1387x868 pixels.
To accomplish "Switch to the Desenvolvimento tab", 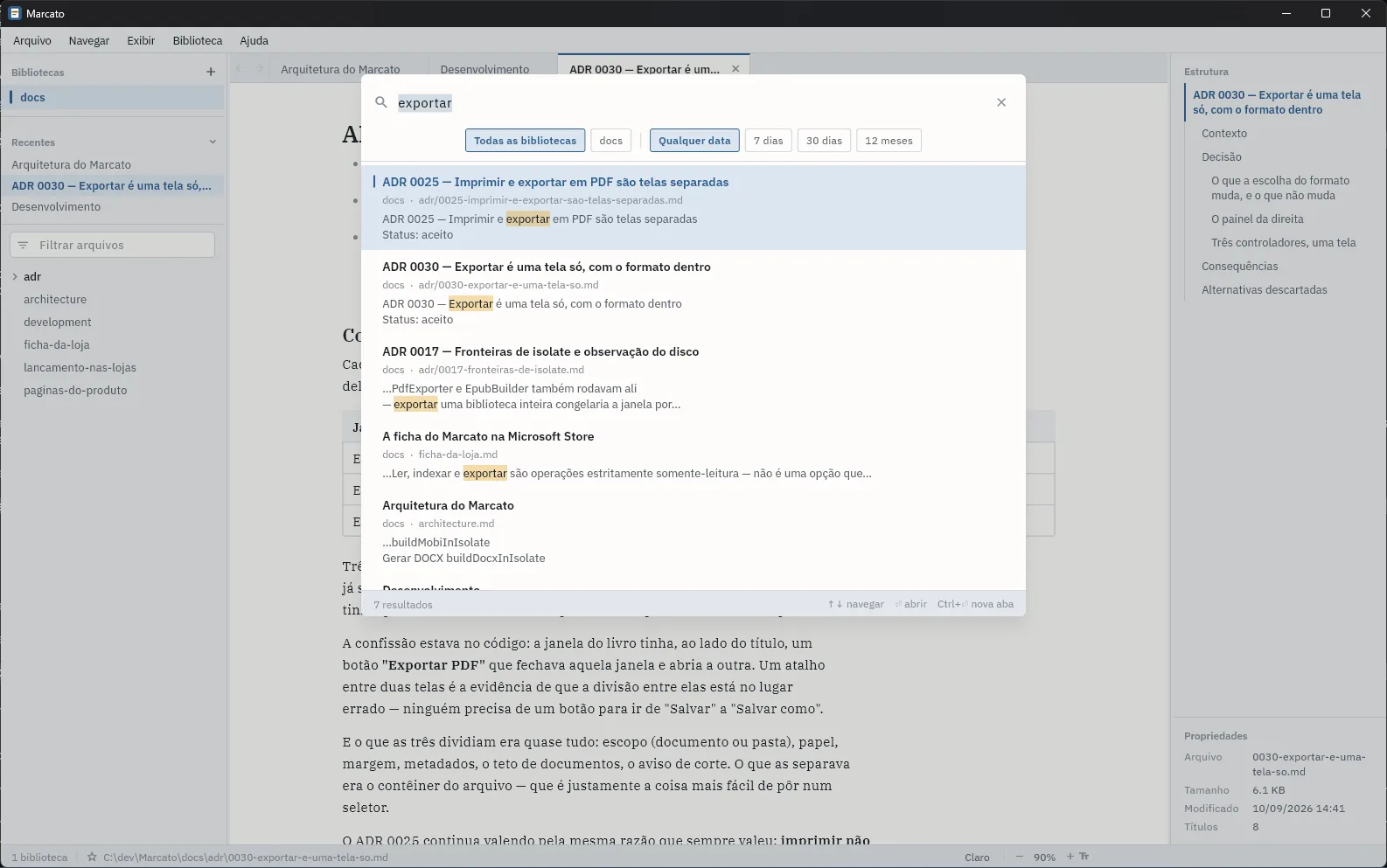I will tap(484, 69).
